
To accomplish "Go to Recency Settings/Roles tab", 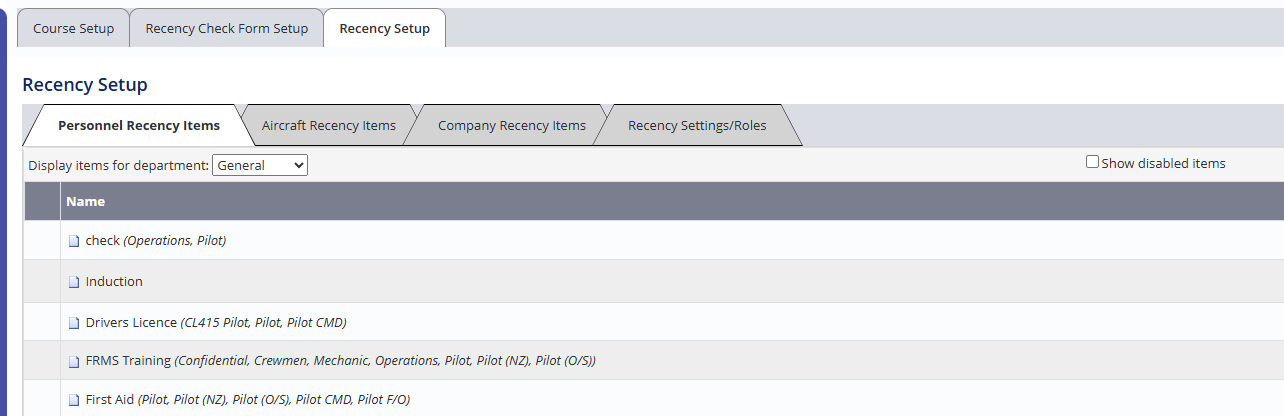I will [697, 126].
